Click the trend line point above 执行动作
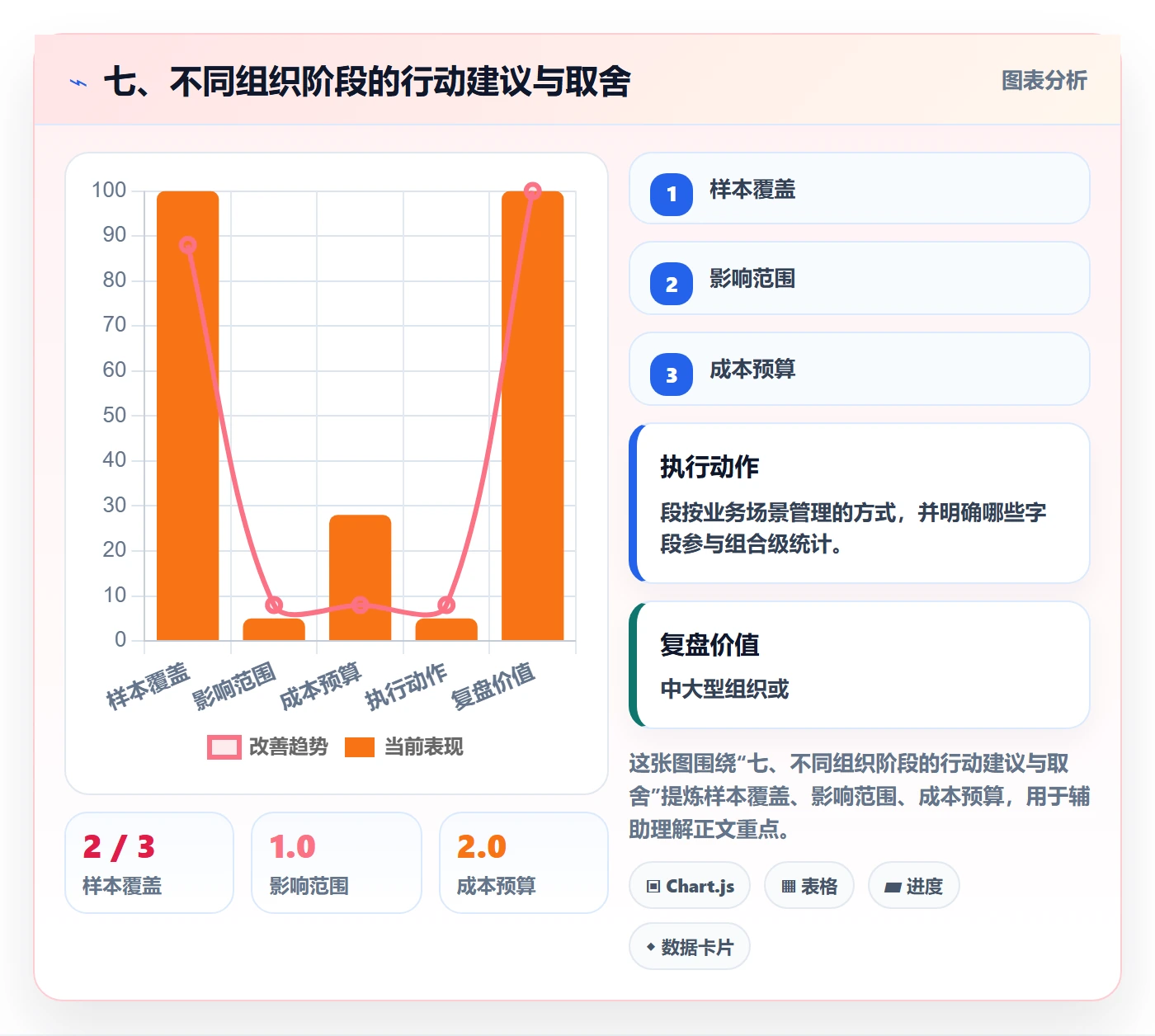Viewport: 1155px width, 1036px height. coord(446,605)
